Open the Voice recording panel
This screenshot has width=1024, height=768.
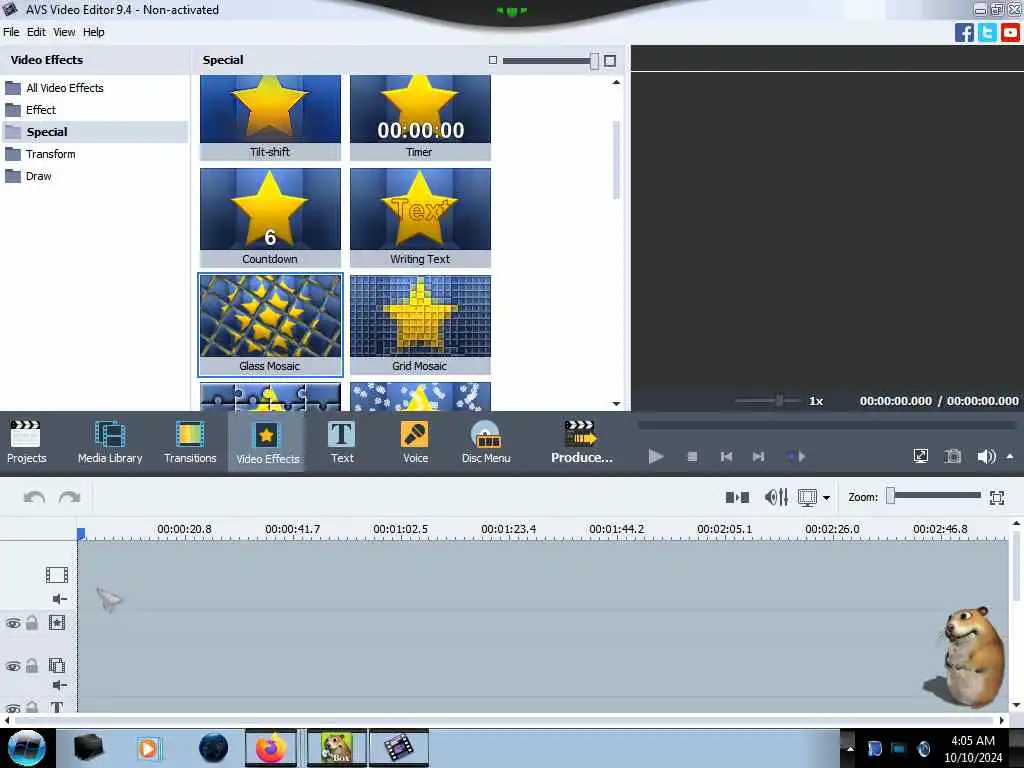pyautogui.click(x=415, y=441)
